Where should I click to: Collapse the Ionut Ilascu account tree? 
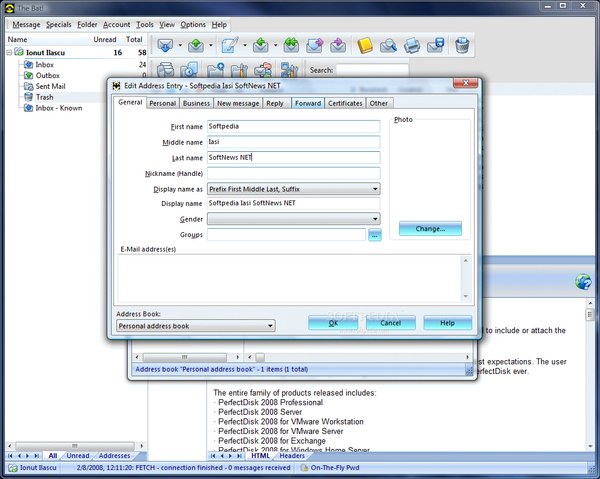8,52
